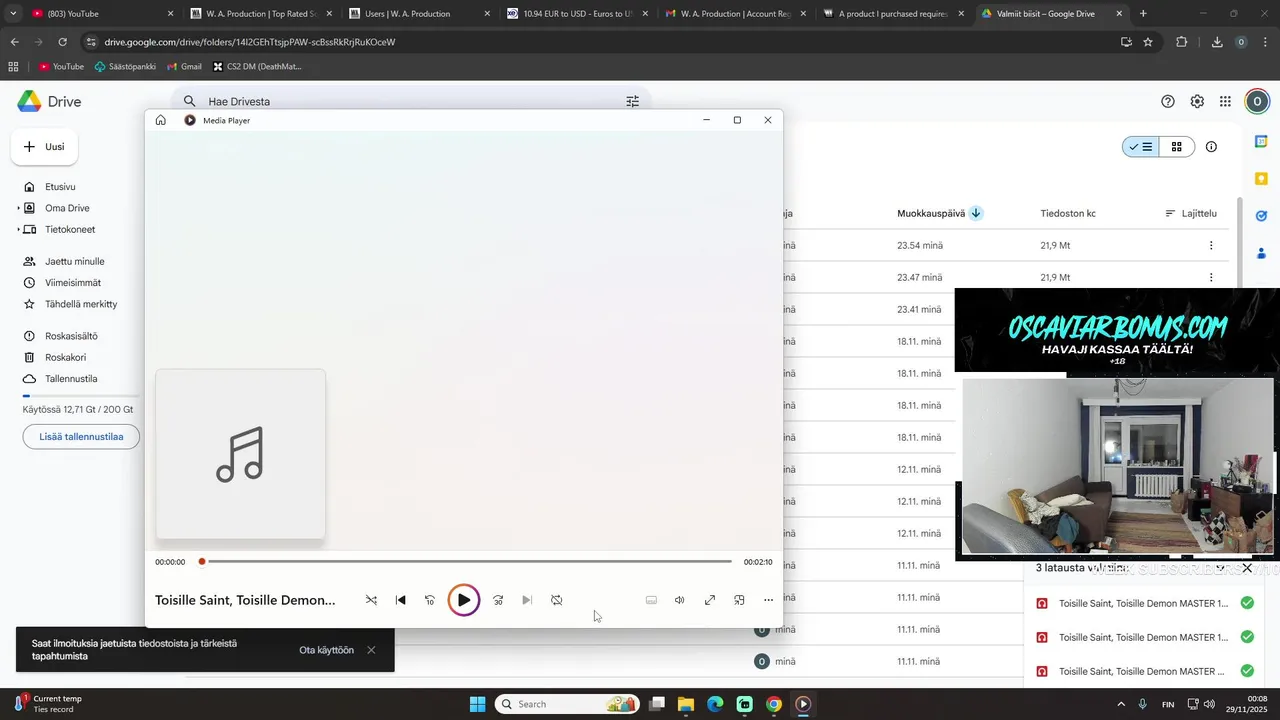1280x720 pixels.
Task: Open Lajittelu sort menu
Action: (x=1191, y=213)
